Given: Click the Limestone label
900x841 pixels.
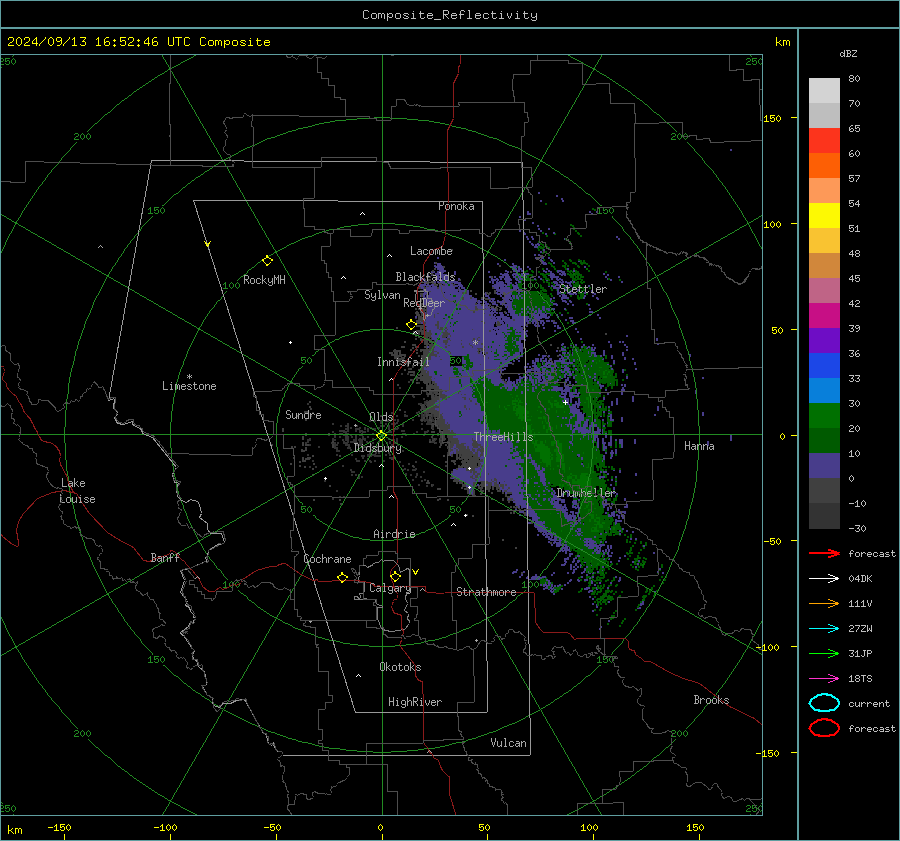Looking at the screenshot, I should coord(189,386).
